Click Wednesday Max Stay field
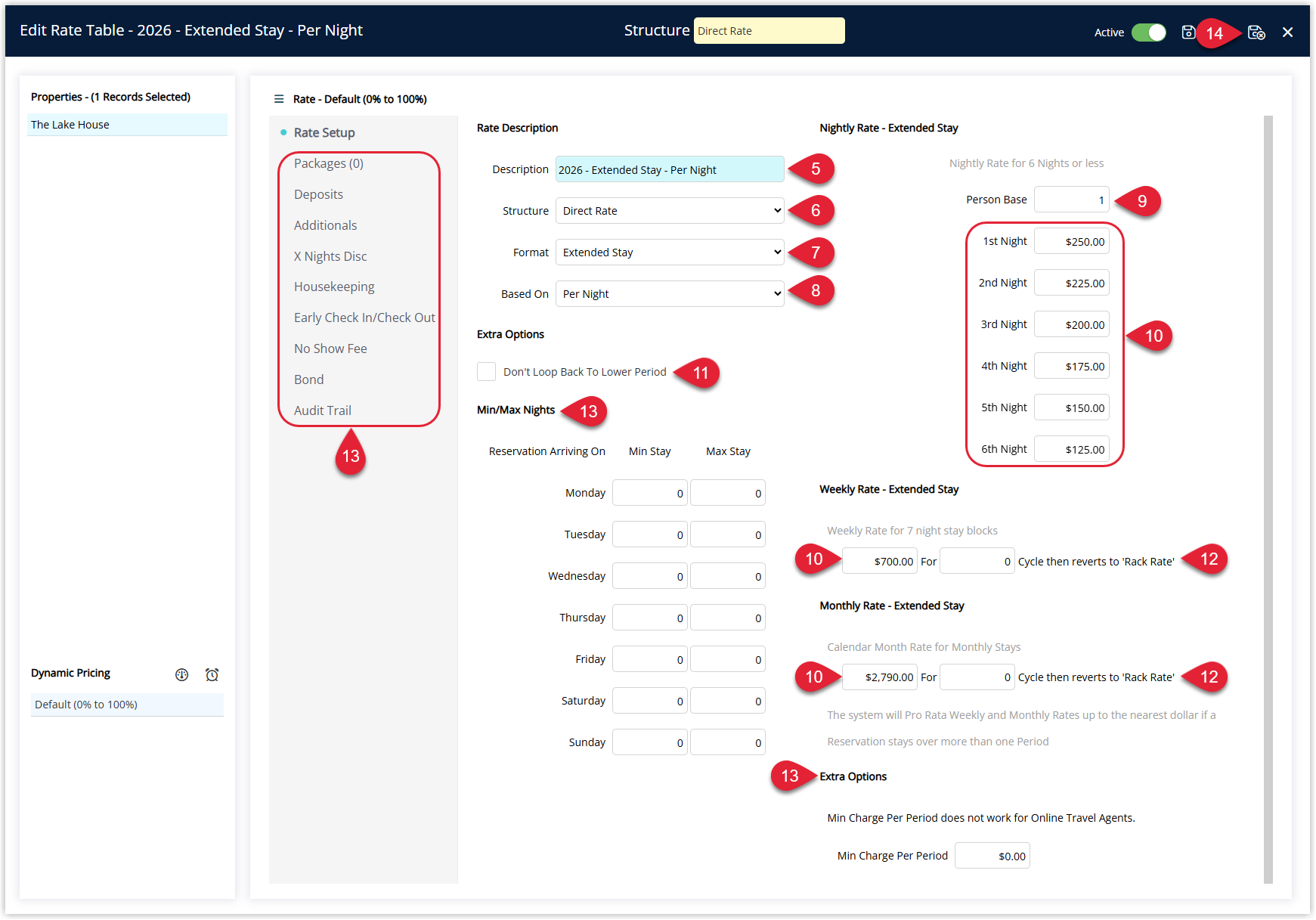The image size is (1316, 920). tap(728, 576)
